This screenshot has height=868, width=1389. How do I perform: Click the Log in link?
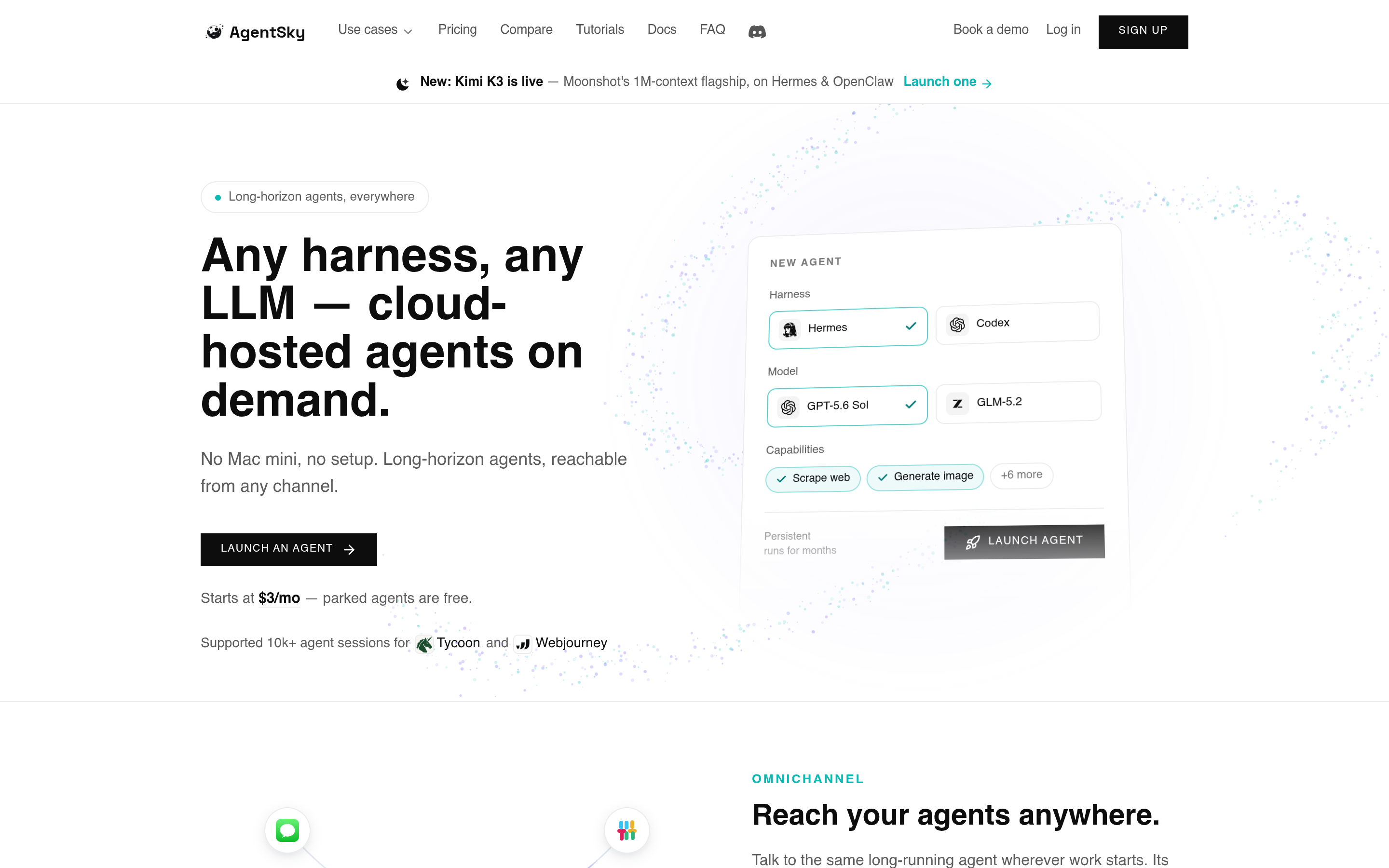pyautogui.click(x=1062, y=30)
